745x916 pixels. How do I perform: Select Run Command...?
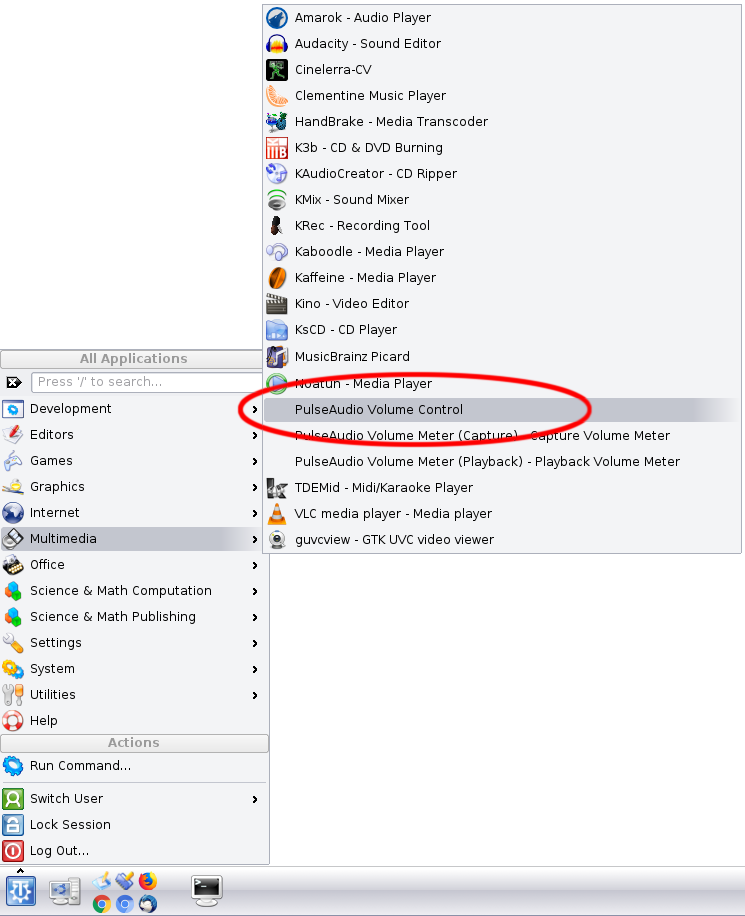click(134, 766)
